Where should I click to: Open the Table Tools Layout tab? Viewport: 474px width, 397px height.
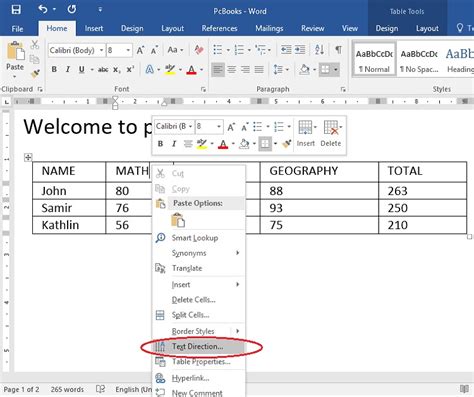(427, 28)
